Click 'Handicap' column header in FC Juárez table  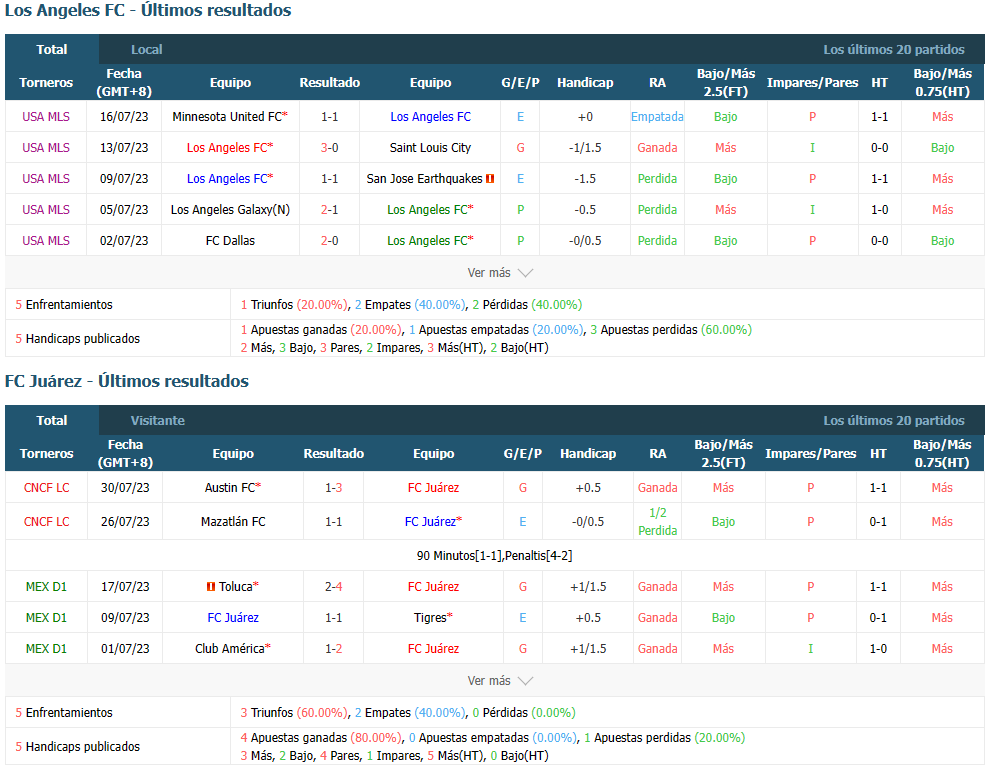click(588, 453)
